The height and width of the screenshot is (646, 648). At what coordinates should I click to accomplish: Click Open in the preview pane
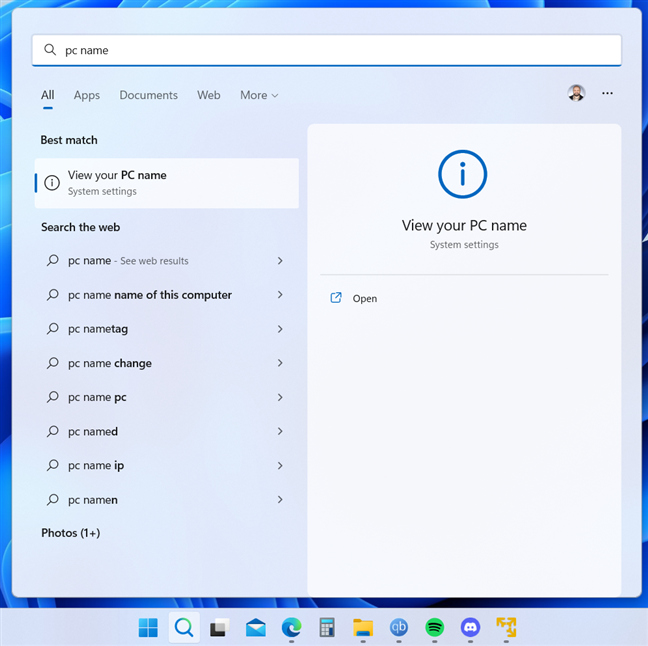click(x=364, y=298)
